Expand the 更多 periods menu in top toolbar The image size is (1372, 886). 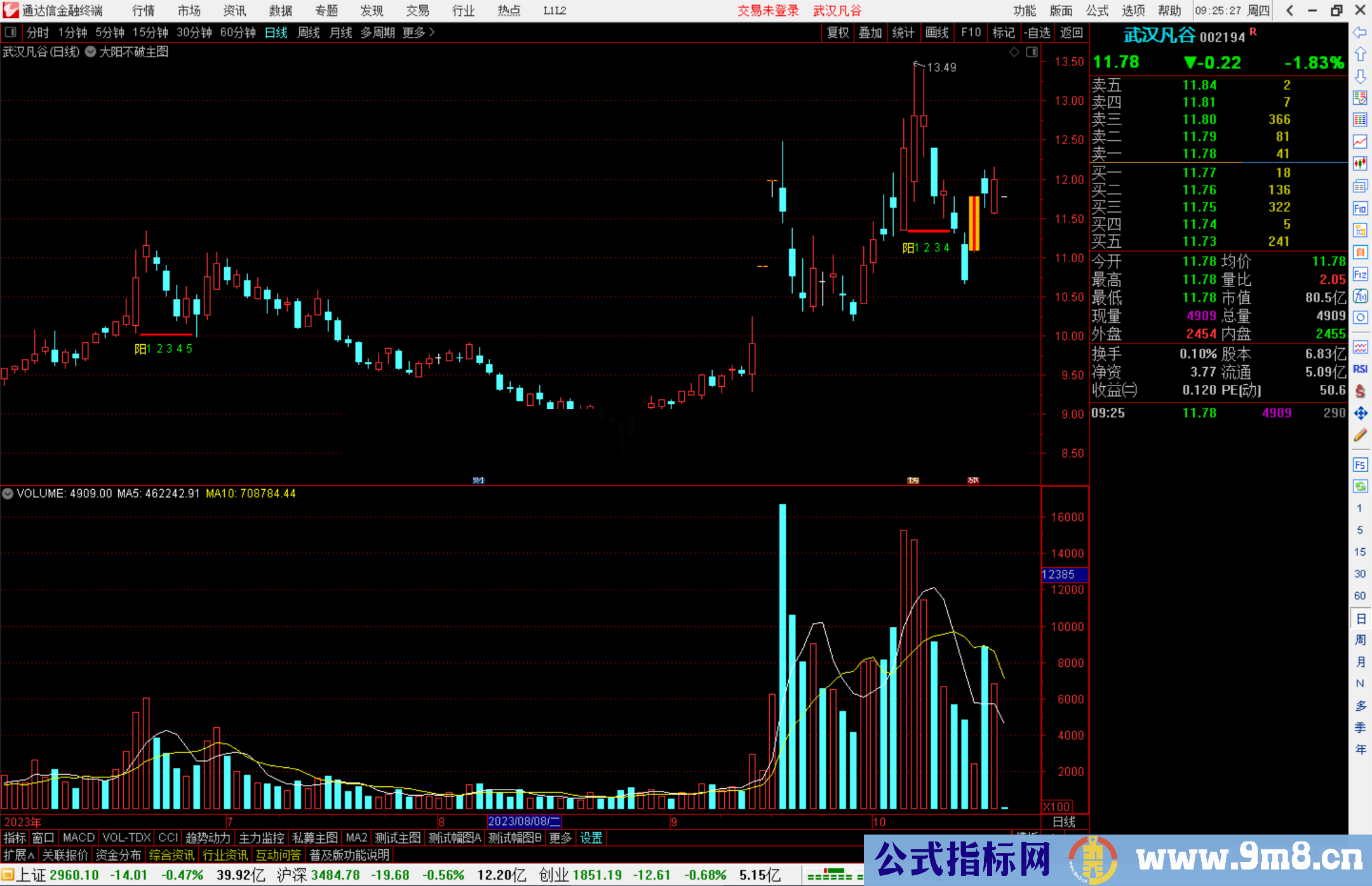coord(419,32)
